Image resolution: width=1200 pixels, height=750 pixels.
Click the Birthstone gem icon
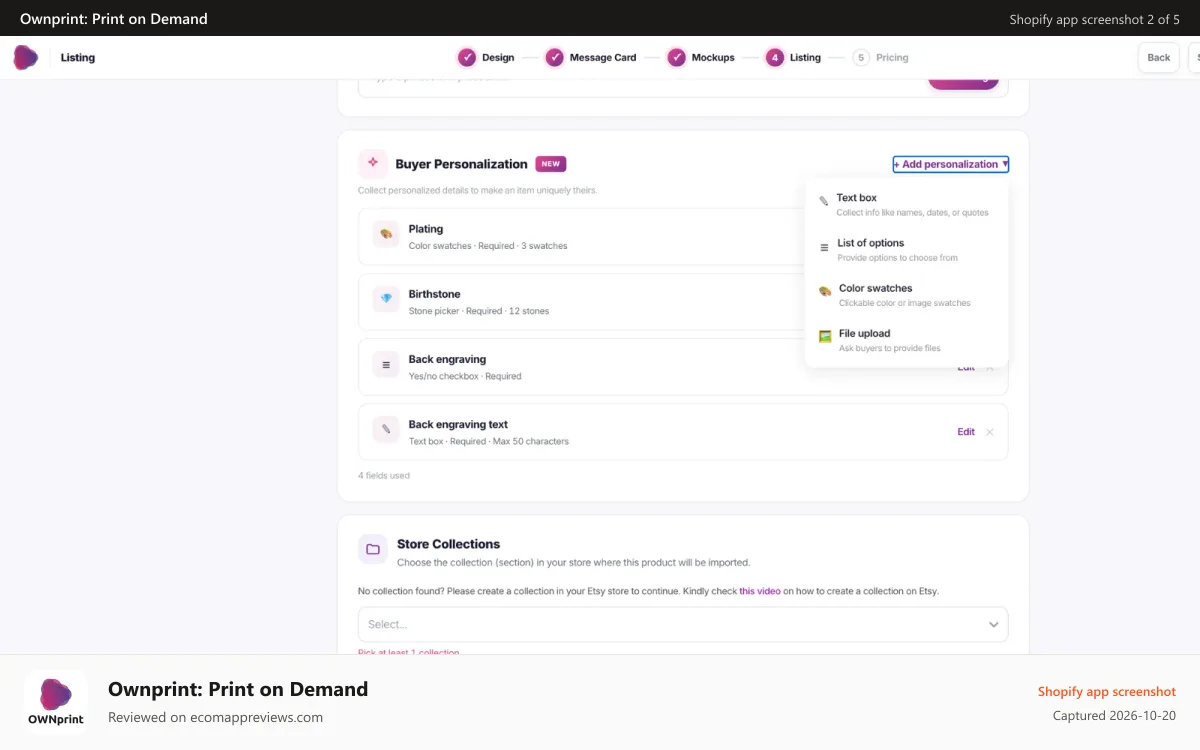386,299
